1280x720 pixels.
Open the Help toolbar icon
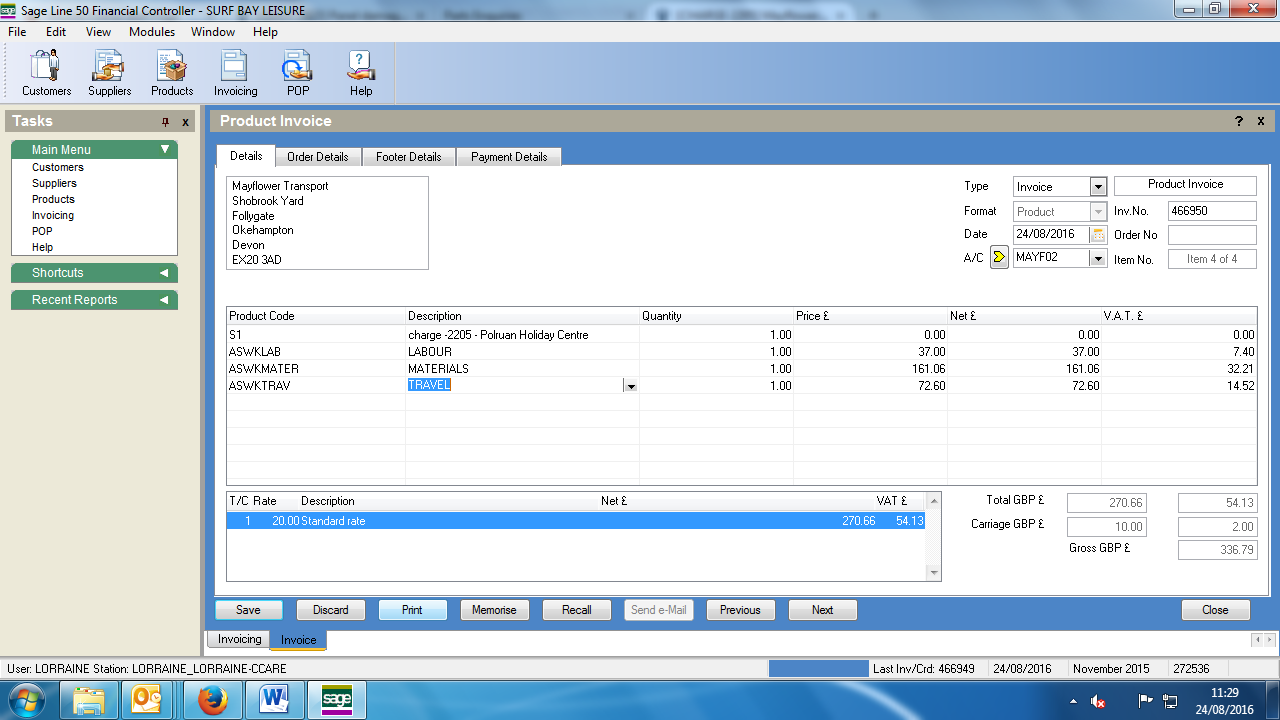[360, 73]
